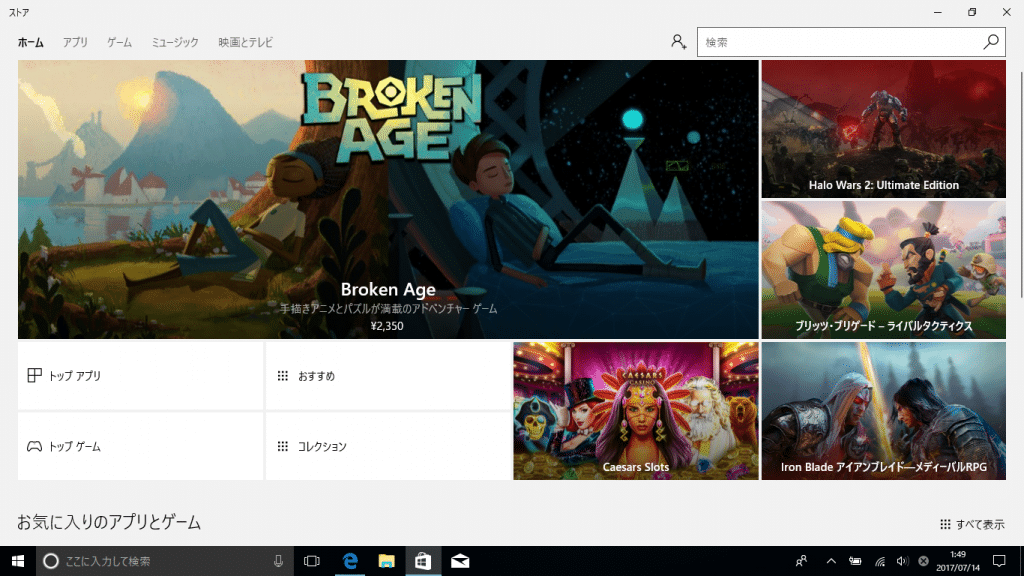Minimize the ストア window
This screenshot has height=576, width=1024.
938,12
